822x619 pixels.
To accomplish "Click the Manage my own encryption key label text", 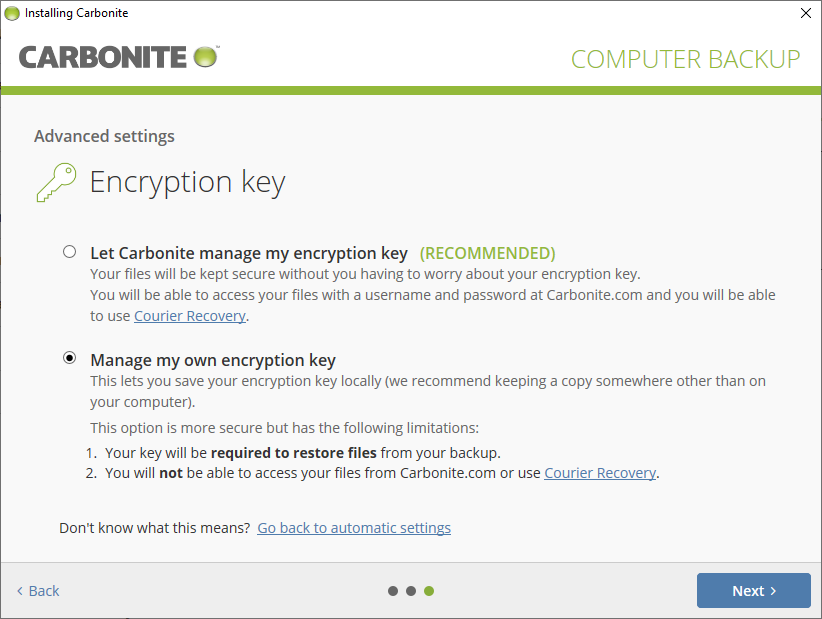I will pyautogui.click(x=213, y=360).
